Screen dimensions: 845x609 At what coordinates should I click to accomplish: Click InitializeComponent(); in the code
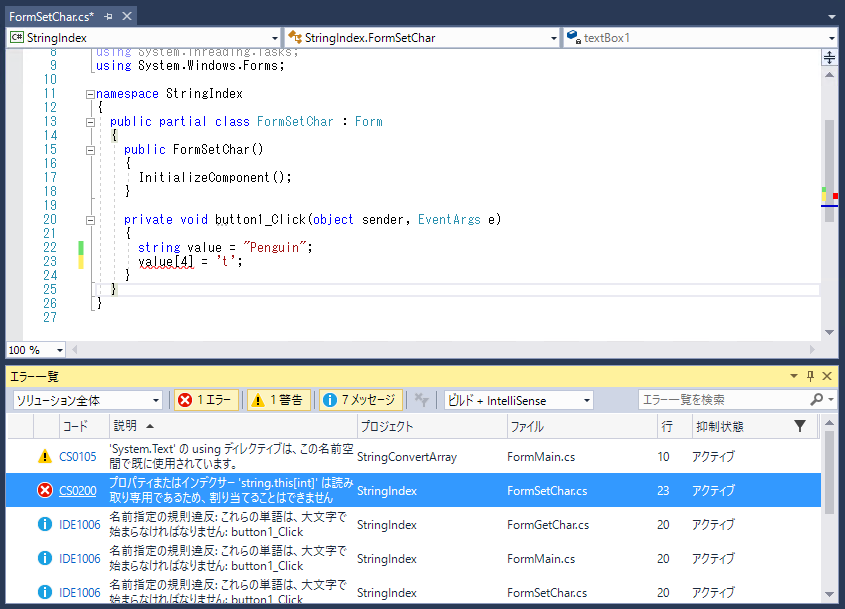click(215, 177)
